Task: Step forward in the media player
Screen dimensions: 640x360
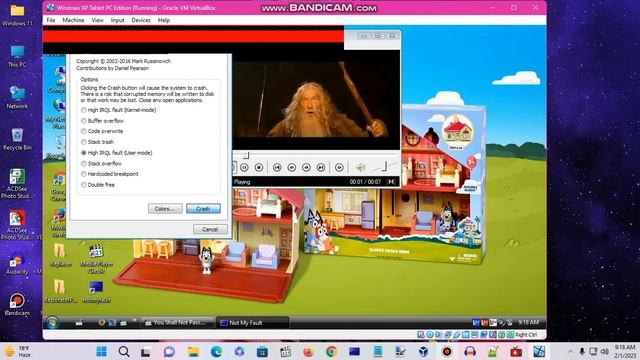Action: click(x=306, y=167)
